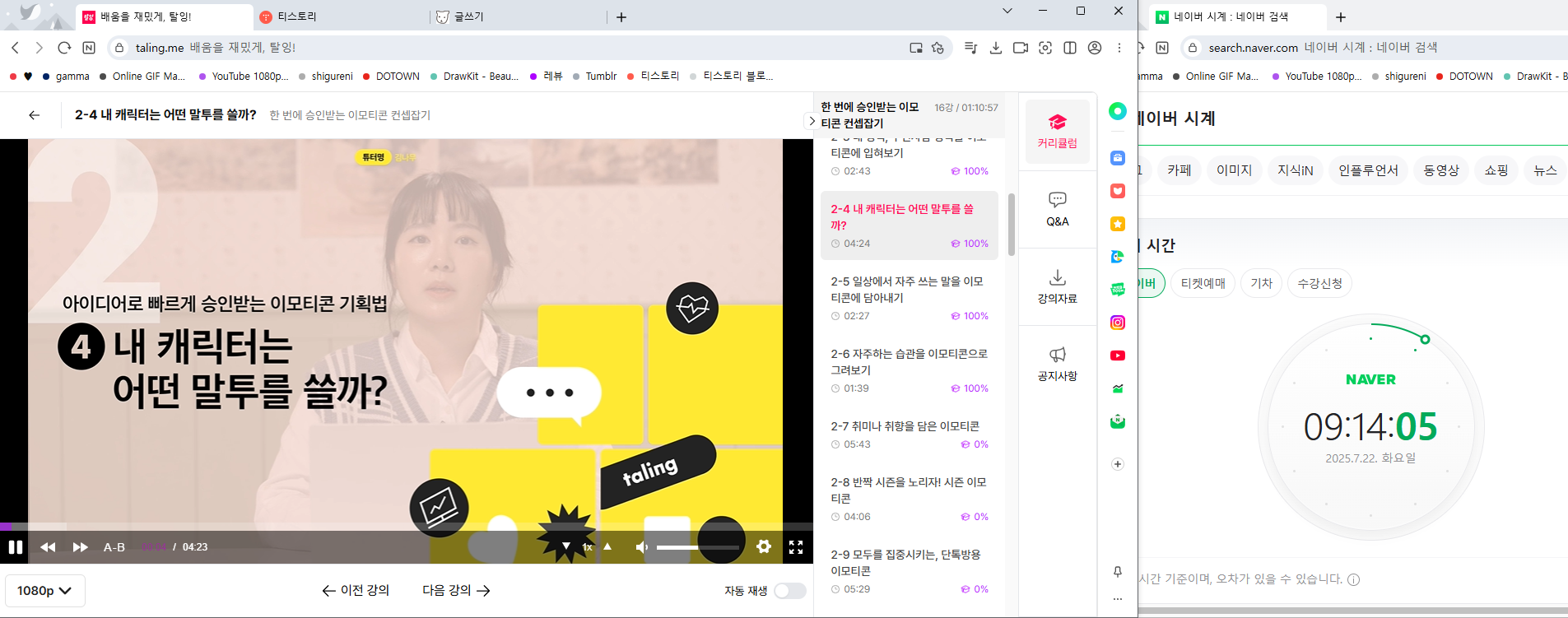Screen dimensions: 1568x618
Task: Select lecture 2-7 취미나 취향을 담은 이모티콘
Action: tap(910, 434)
